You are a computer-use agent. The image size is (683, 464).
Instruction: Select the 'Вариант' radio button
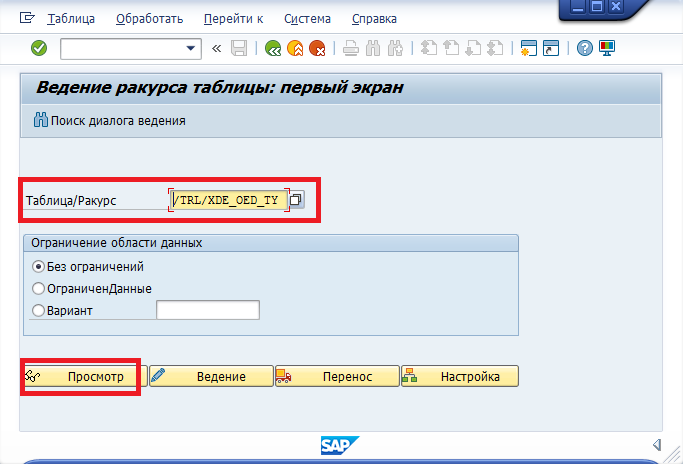click(39, 311)
